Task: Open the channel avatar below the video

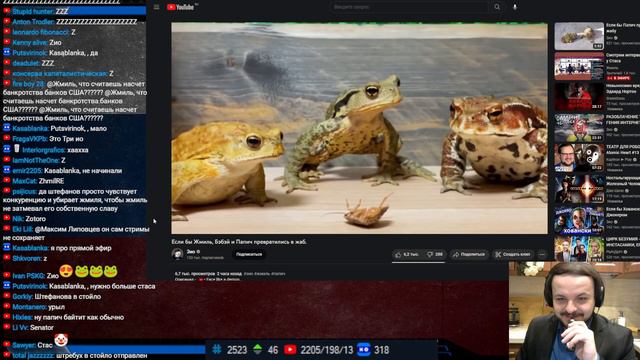Action: click(x=177, y=254)
